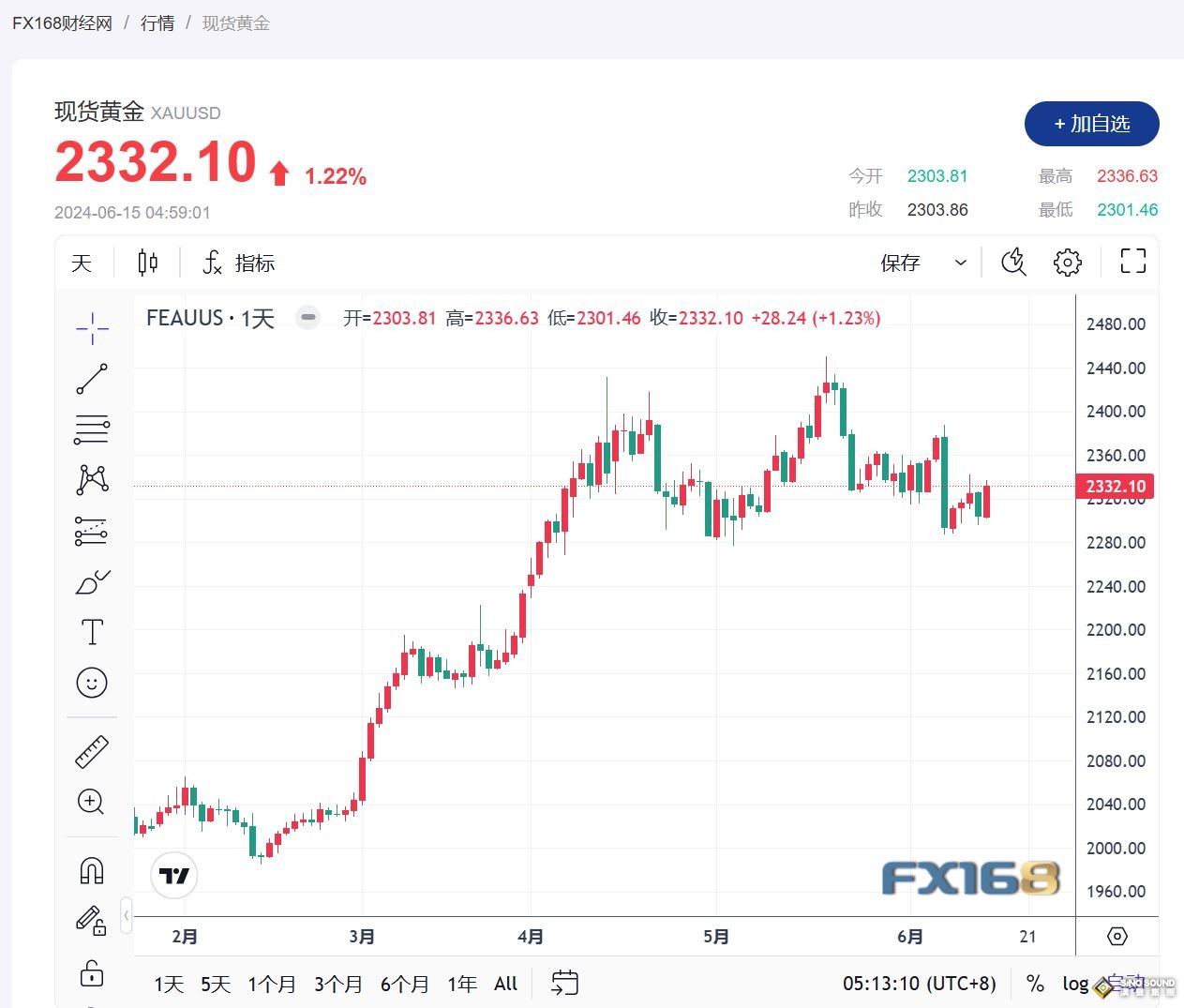Open the go to date calendar
This screenshot has width=1184, height=1008.
click(564, 983)
